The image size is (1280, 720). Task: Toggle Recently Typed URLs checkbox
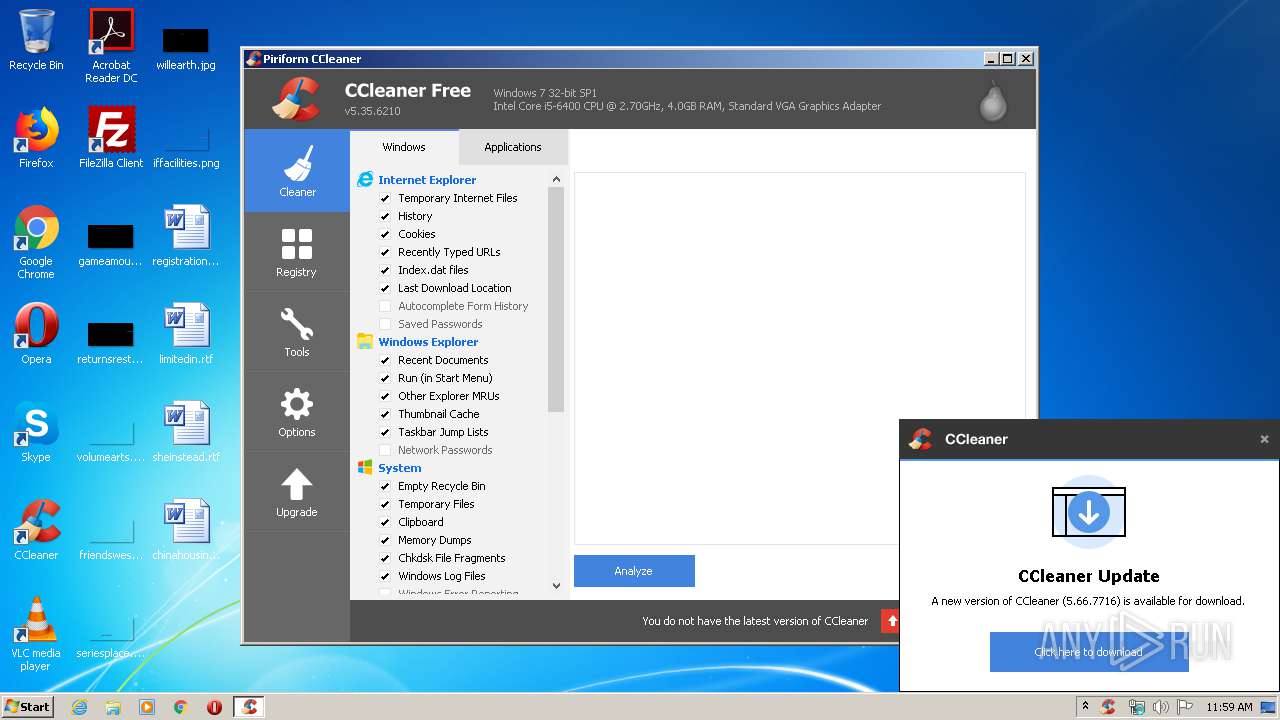click(x=385, y=252)
